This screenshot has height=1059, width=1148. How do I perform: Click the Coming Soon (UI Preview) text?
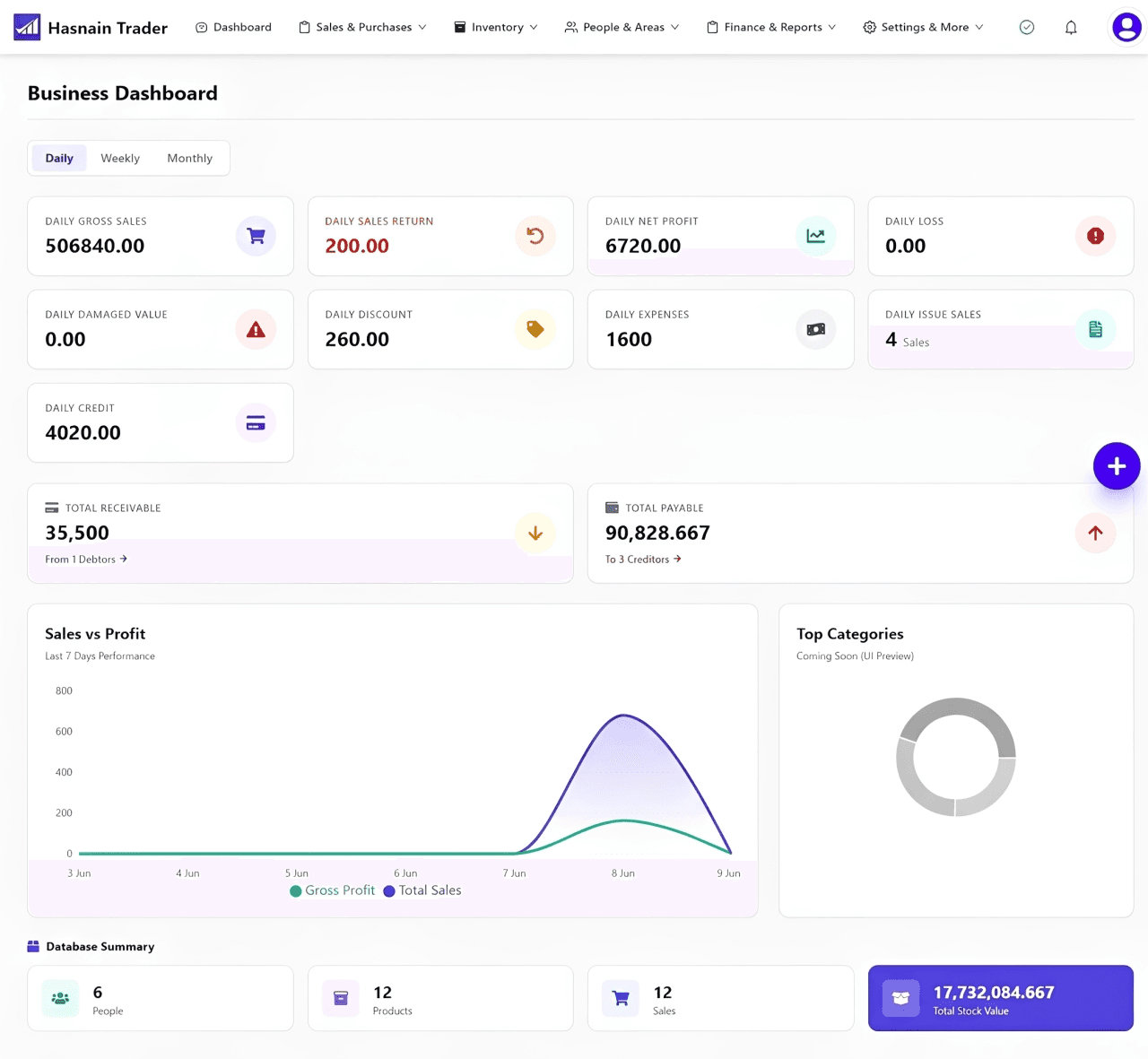855,656
